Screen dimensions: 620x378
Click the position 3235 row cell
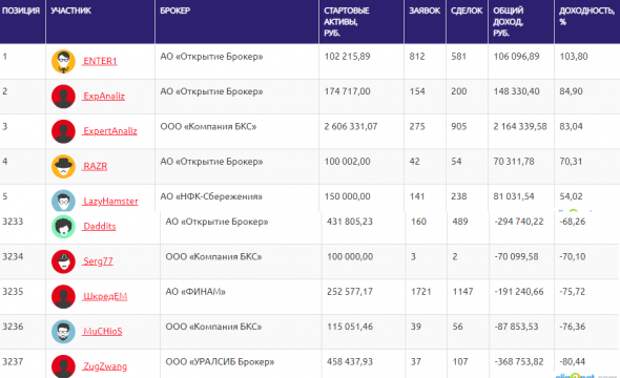pos(13,291)
